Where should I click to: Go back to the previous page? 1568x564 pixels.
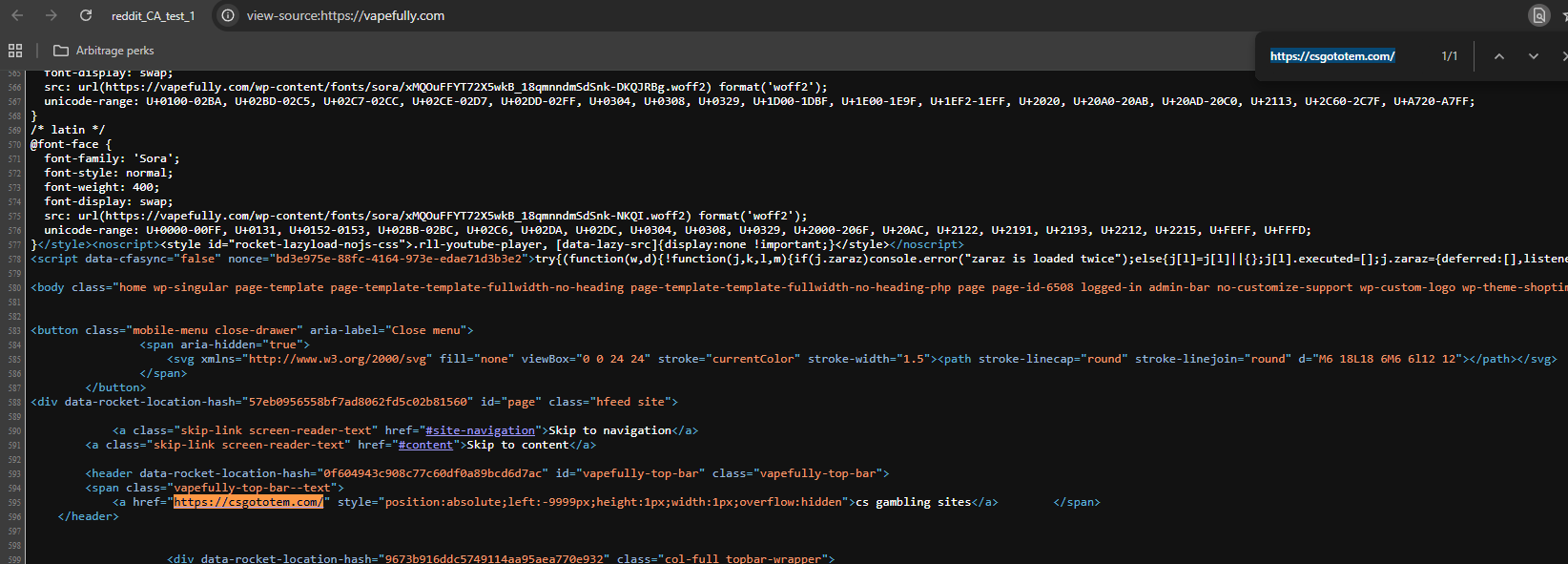pos(17,15)
